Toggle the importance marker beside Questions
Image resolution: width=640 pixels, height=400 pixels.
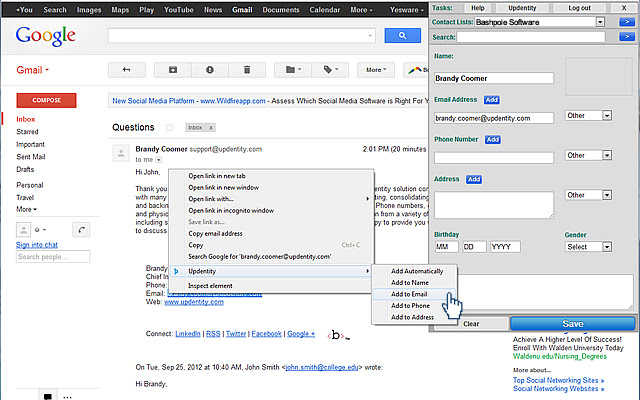[x=170, y=128]
